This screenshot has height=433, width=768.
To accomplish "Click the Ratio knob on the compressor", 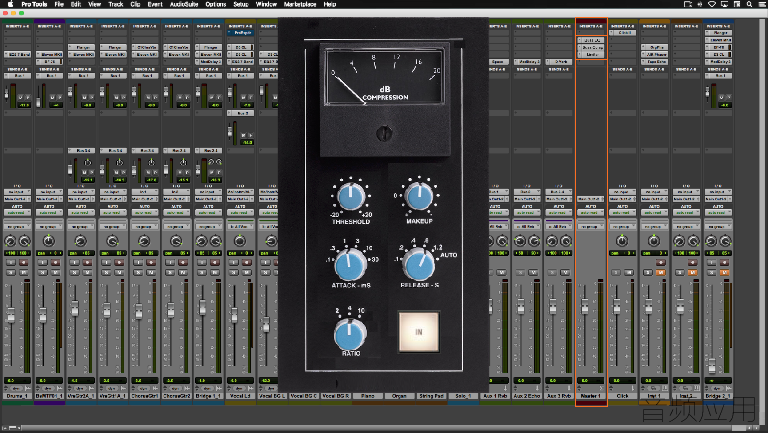I will [x=350, y=334].
